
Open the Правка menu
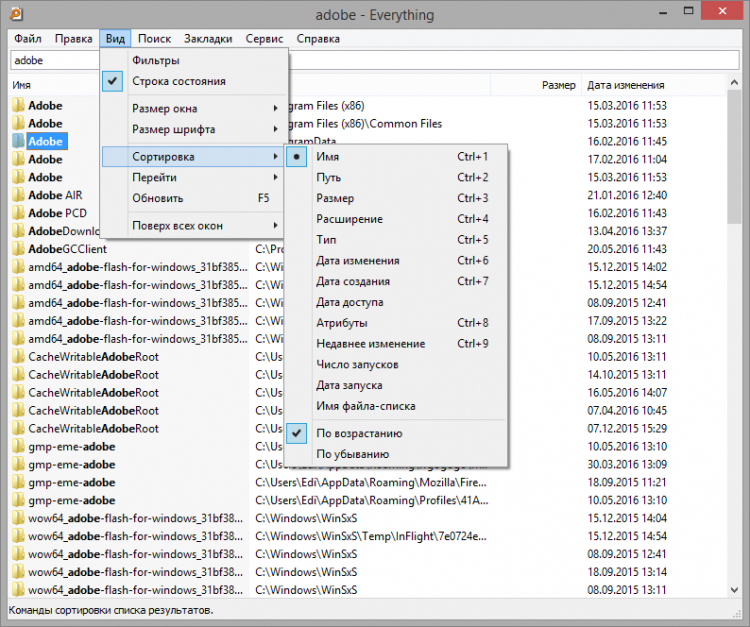coord(73,39)
